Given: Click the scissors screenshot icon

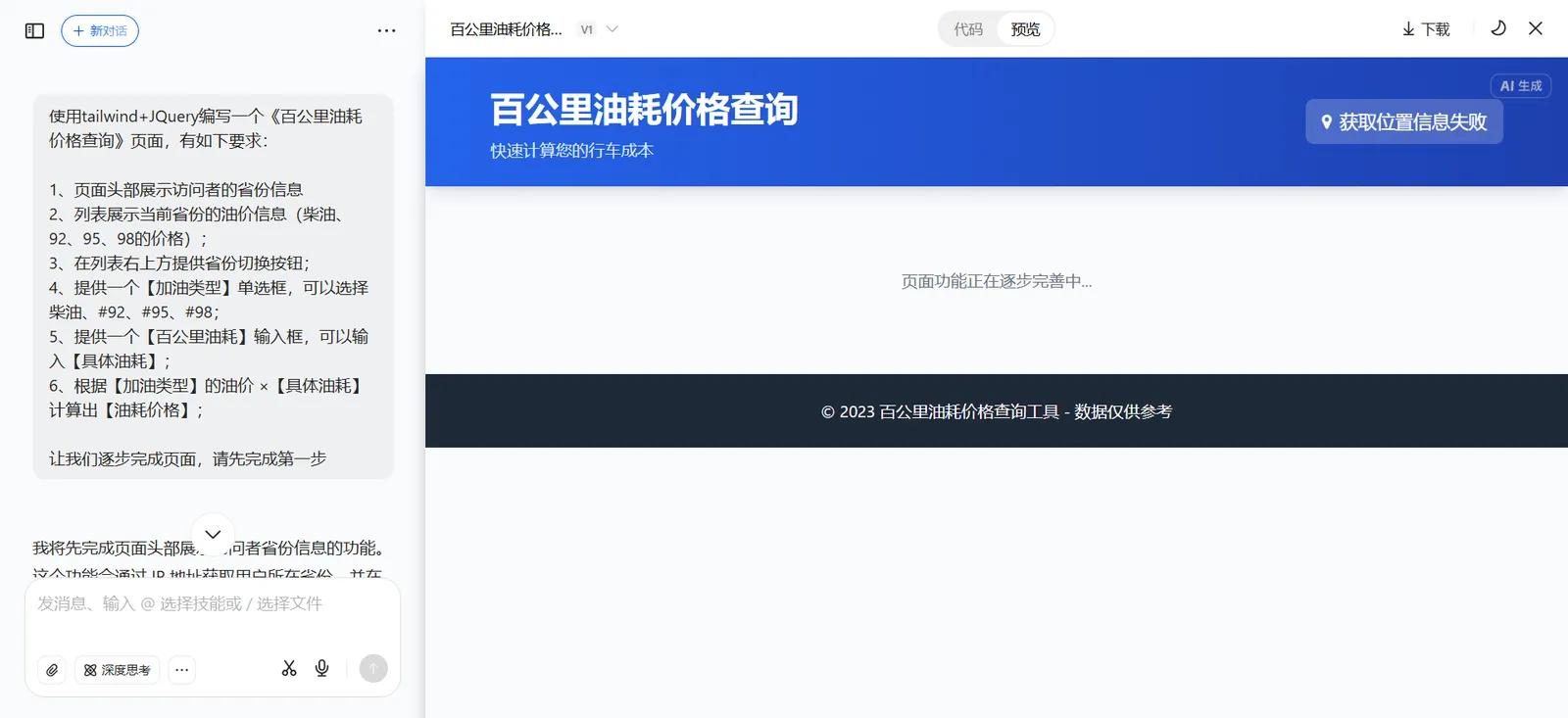Looking at the screenshot, I should click(289, 668).
